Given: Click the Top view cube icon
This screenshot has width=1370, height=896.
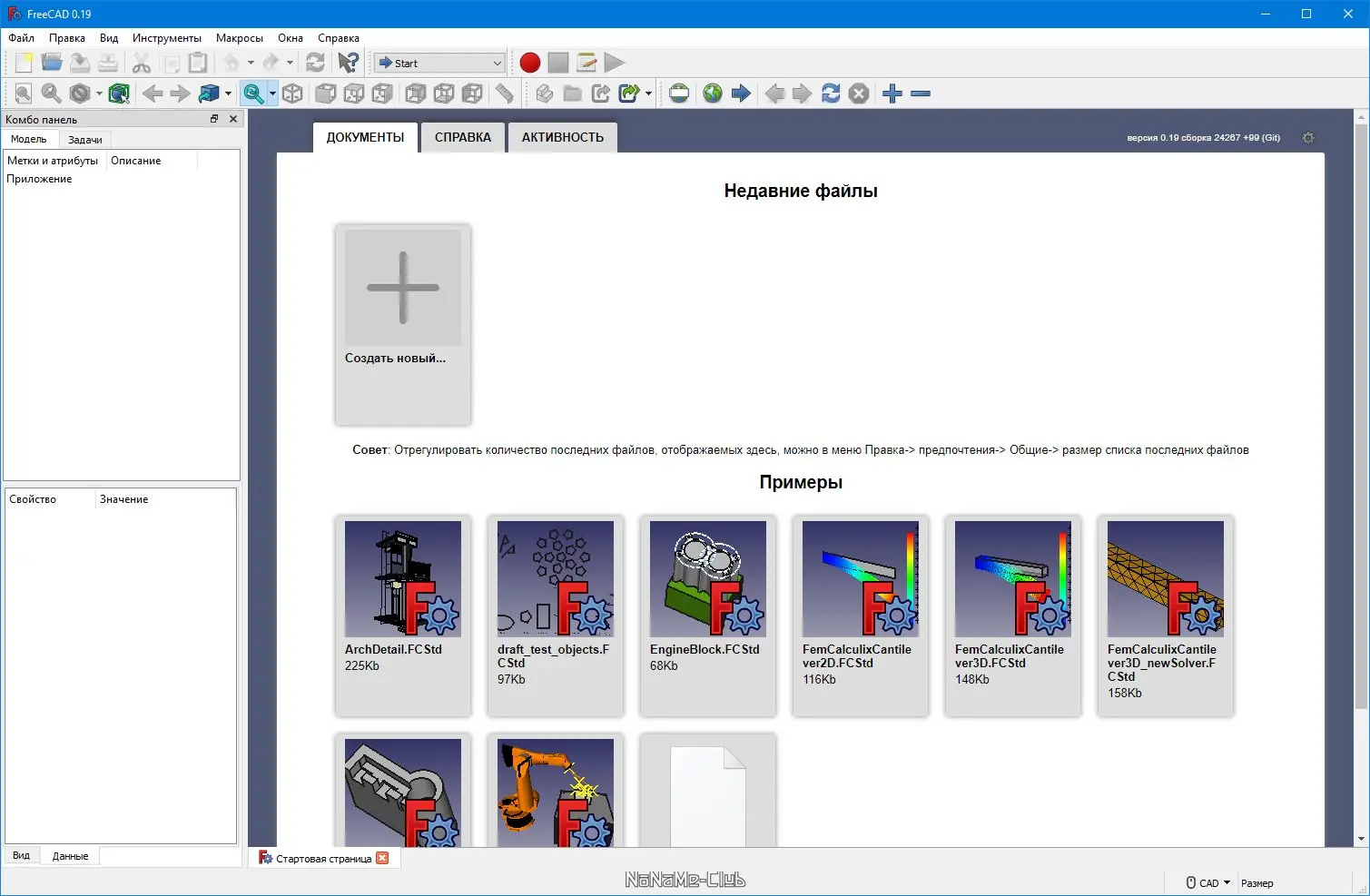Looking at the screenshot, I should [354, 94].
